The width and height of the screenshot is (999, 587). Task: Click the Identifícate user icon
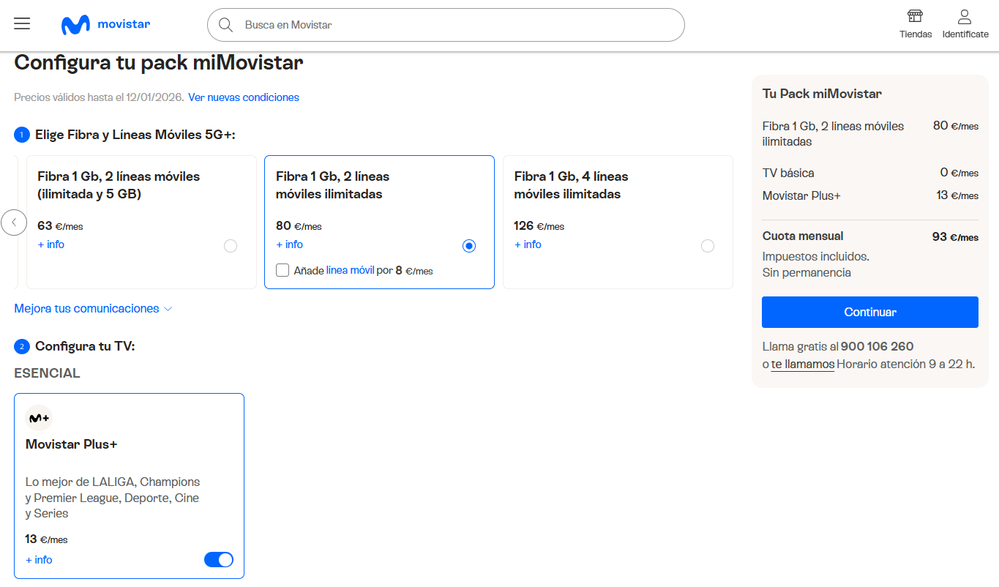pyautogui.click(x=964, y=17)
